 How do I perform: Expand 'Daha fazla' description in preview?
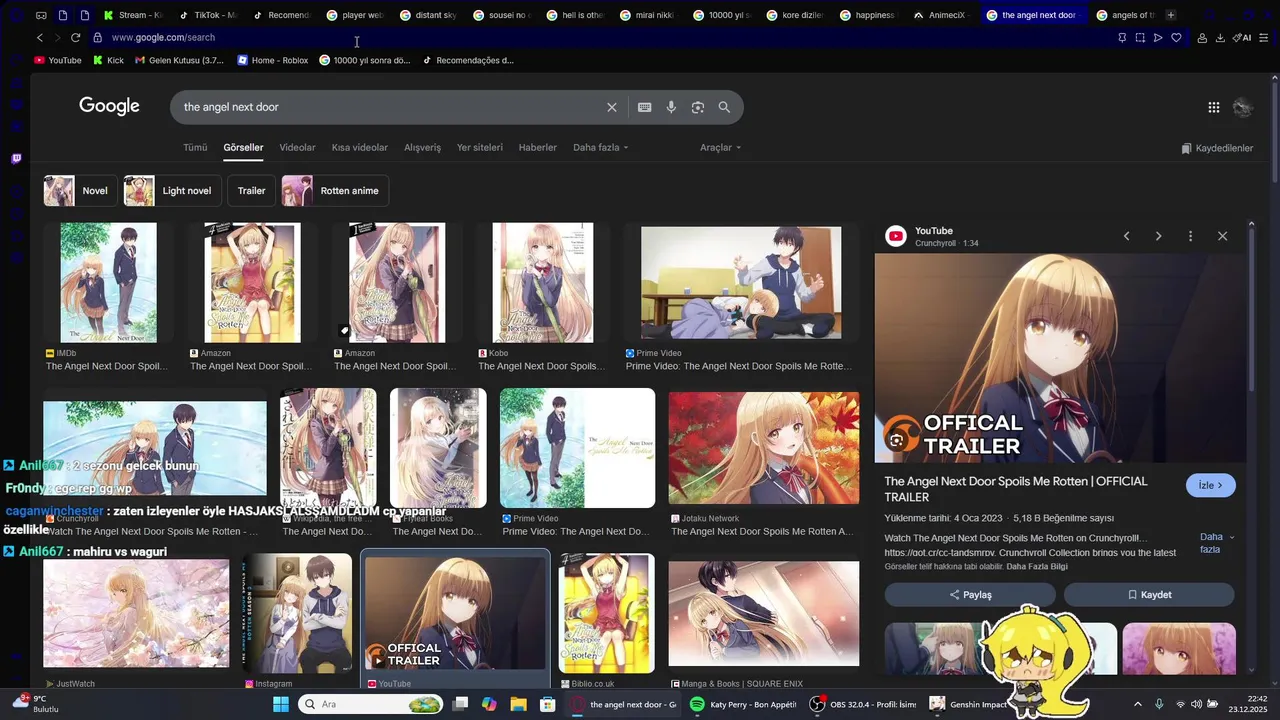click(x=1216, y=543)
